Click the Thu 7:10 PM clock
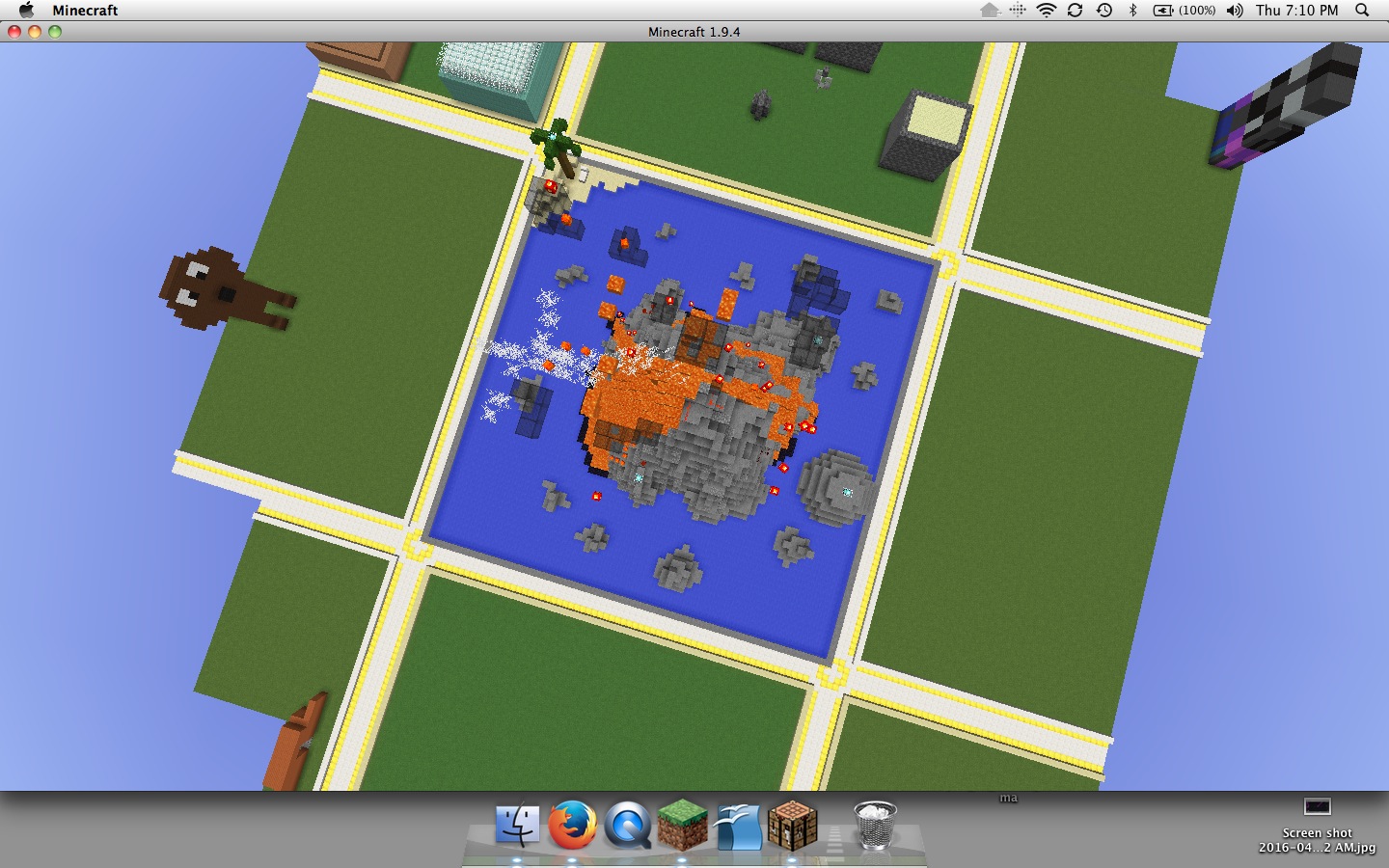This screenshot has height=868, width=1389. (x=1296, y=10)
